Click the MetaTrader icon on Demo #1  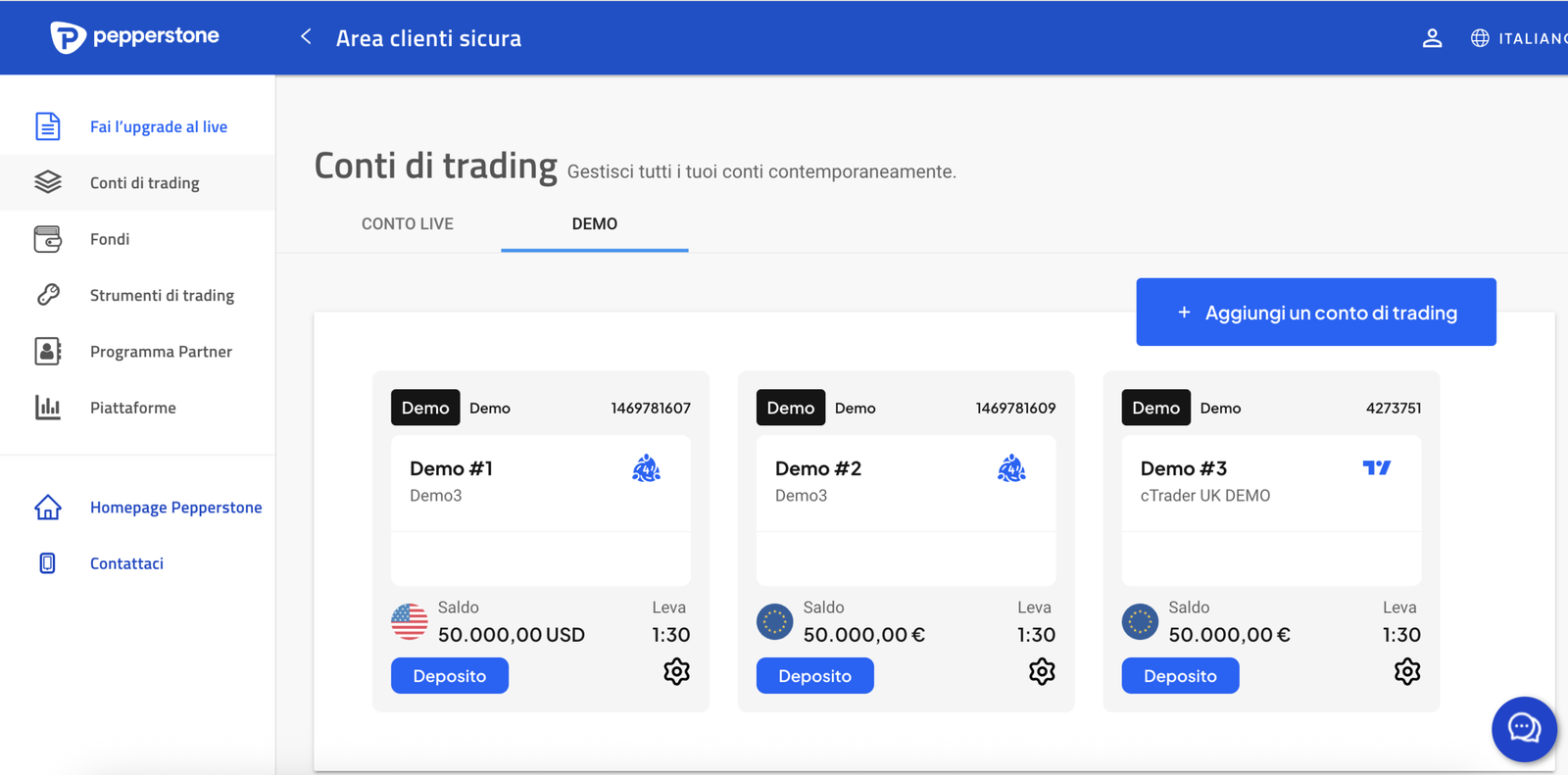click(x=646, y=469)
